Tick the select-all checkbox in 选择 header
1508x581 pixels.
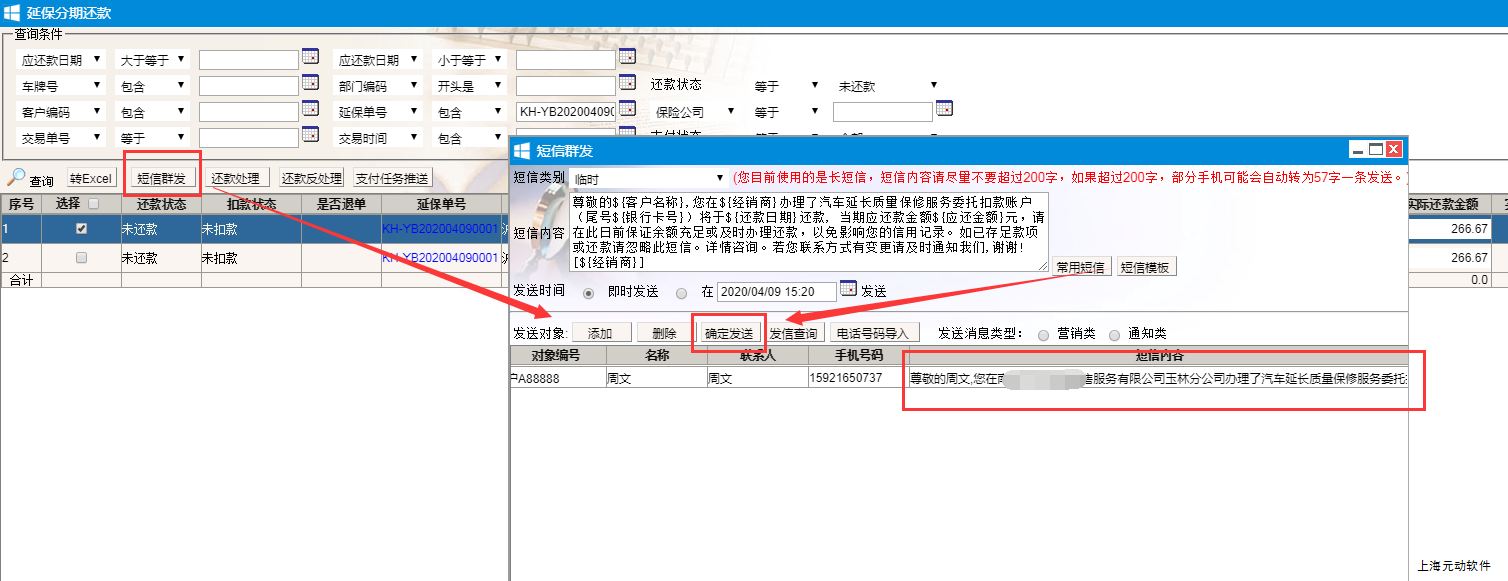pos(94,204)
